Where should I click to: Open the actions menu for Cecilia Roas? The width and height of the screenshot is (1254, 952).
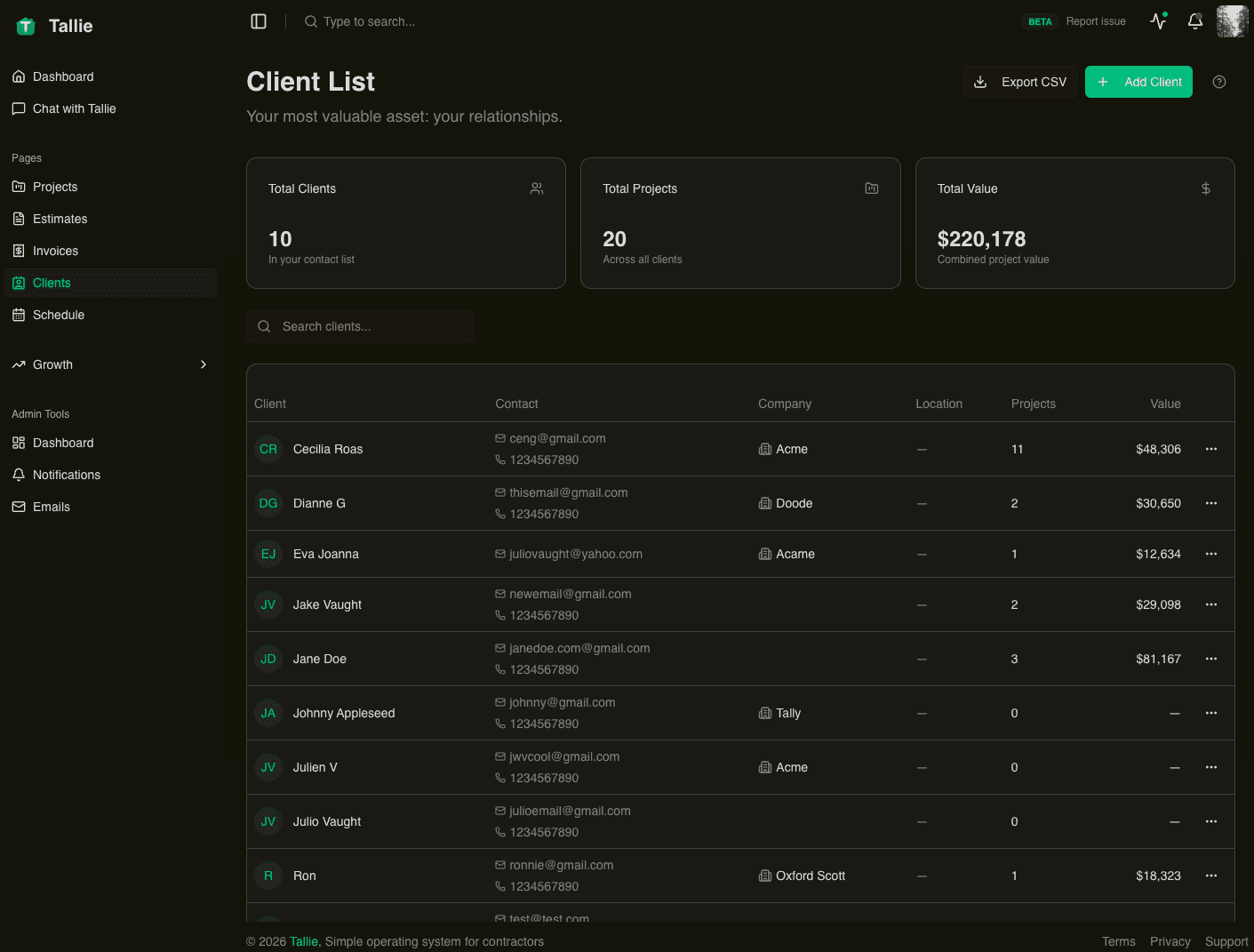pos(1210,449)
